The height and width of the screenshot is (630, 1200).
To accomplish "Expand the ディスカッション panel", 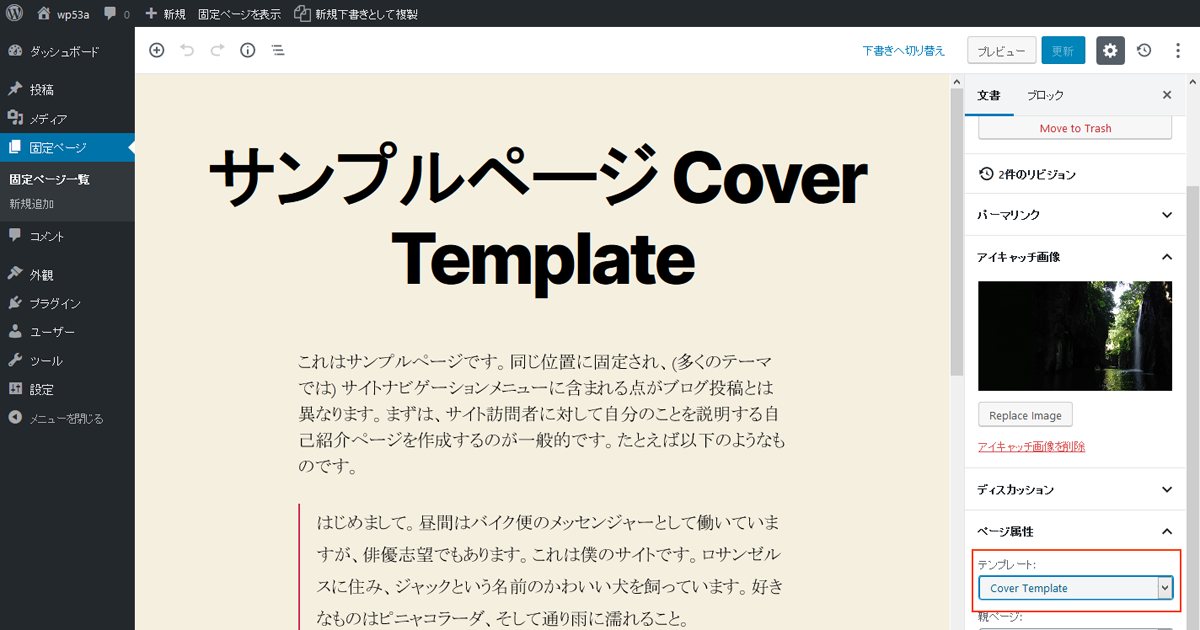I will 1074,489.
